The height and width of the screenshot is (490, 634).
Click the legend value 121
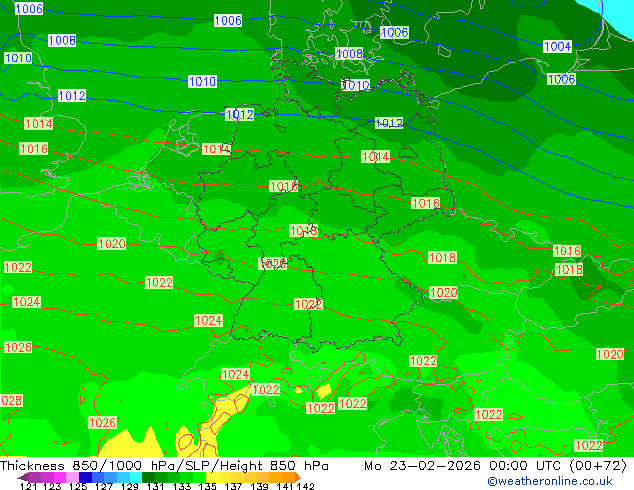coord(27,486)
